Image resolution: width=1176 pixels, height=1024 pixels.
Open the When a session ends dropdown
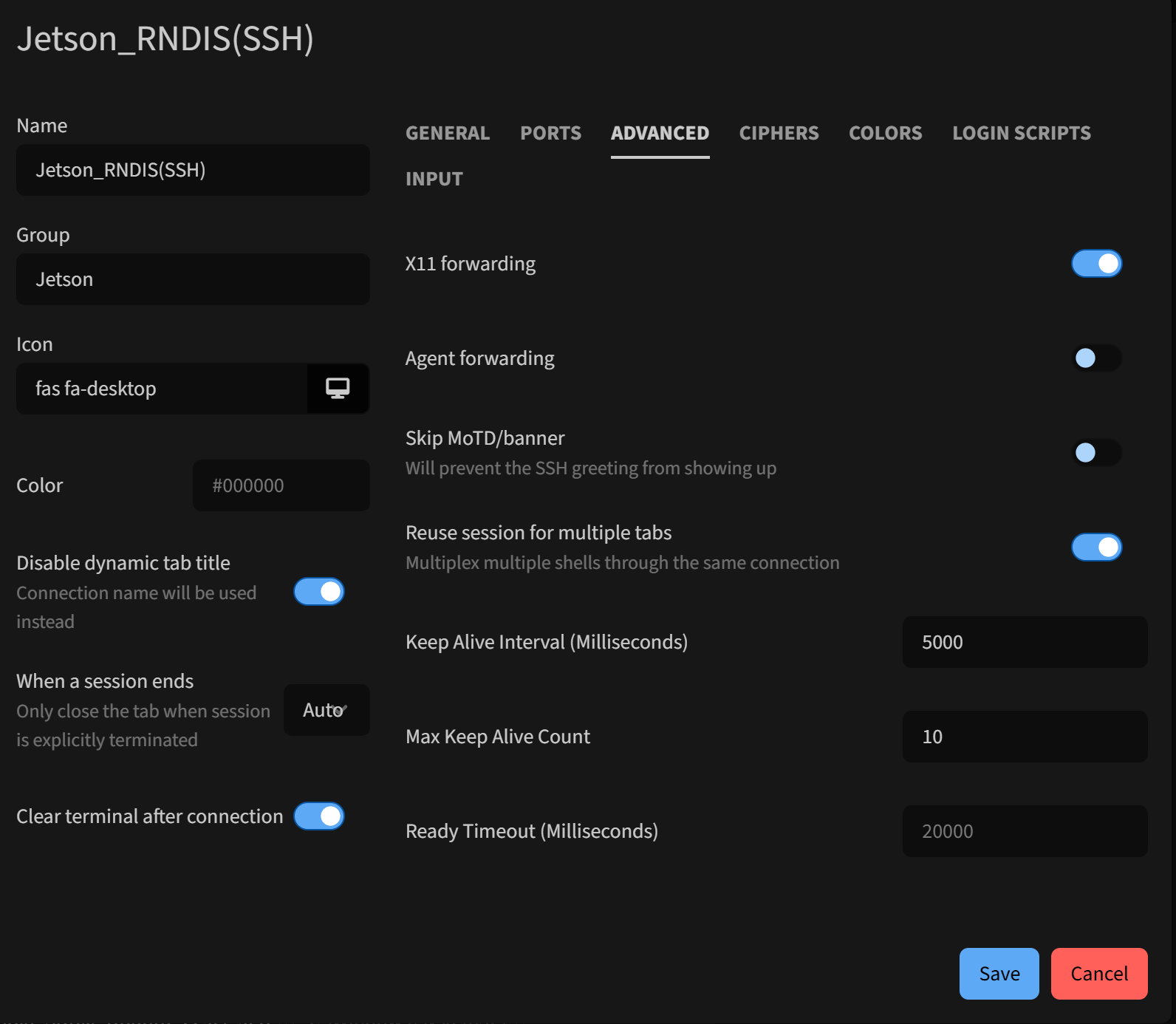coord(327,710)
